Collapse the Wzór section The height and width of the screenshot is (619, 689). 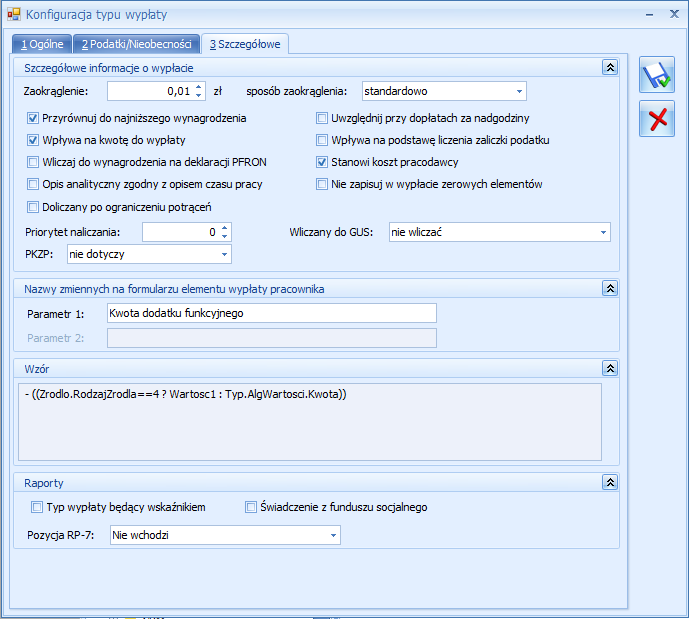[x=610, y=368]
